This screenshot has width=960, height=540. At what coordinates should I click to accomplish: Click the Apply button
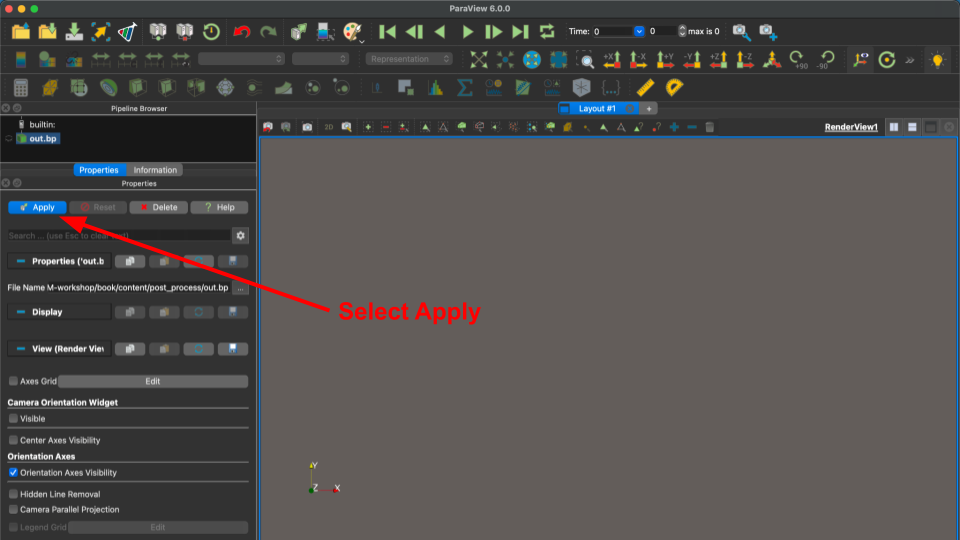37,208
